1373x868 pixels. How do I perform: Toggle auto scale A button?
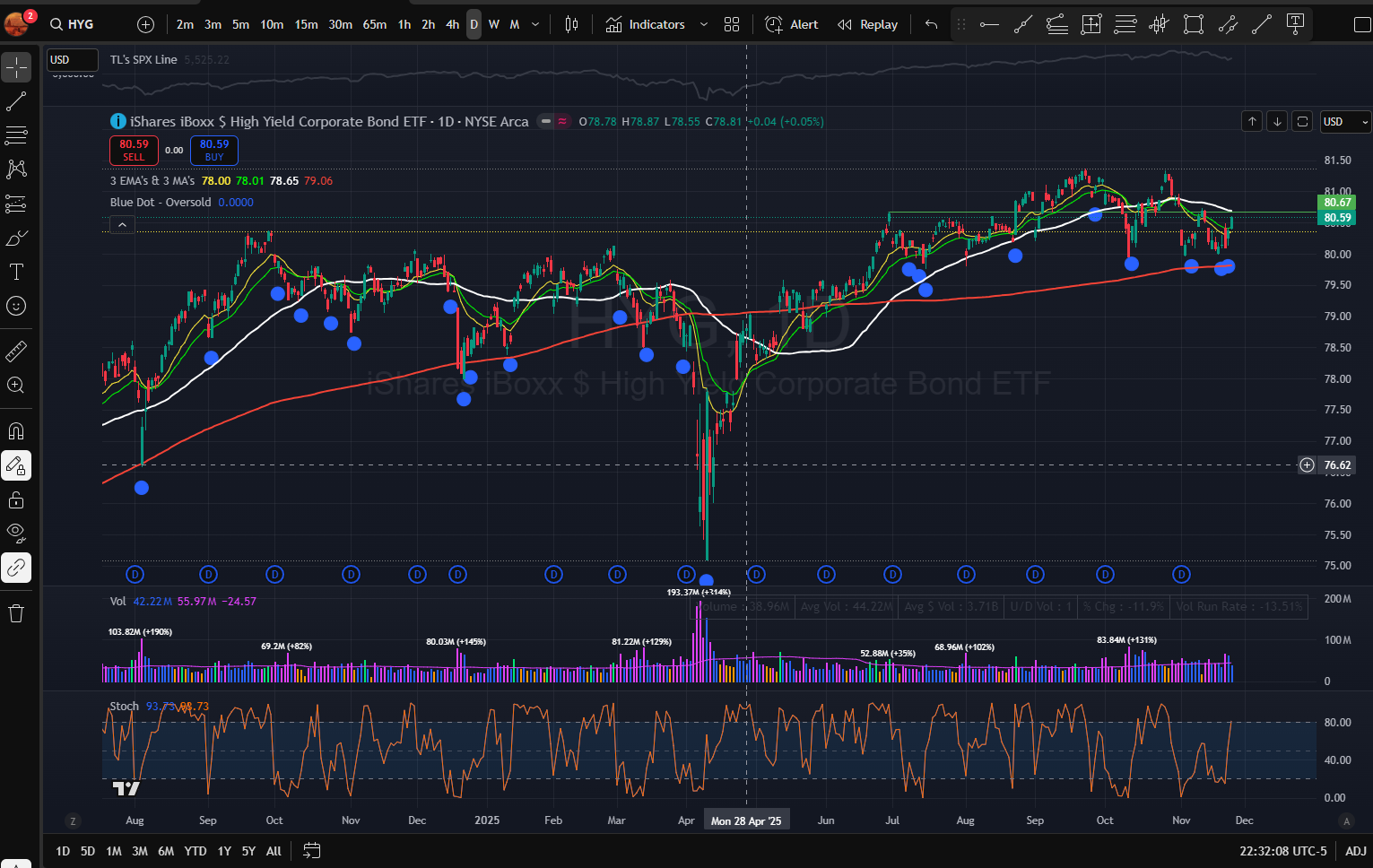(x=1345, y=820)
